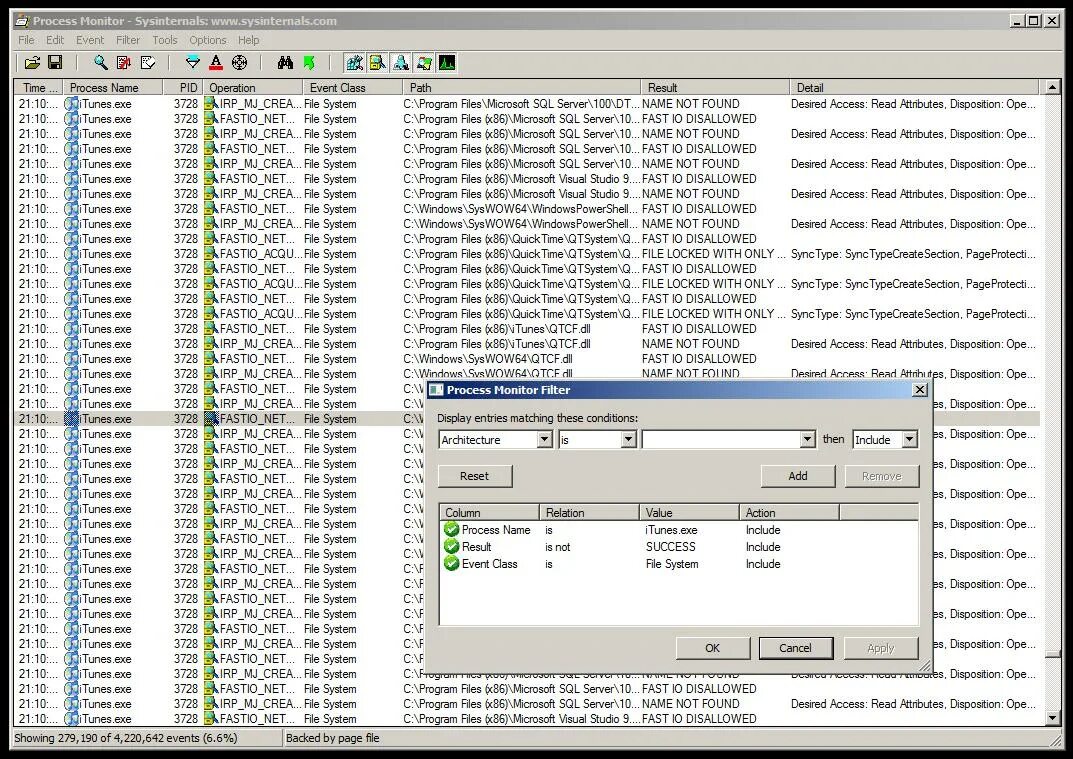This screenshot has width=1073, height=759.
Task: Toggle the Show File System Activity icon
Action: [378, 63]
